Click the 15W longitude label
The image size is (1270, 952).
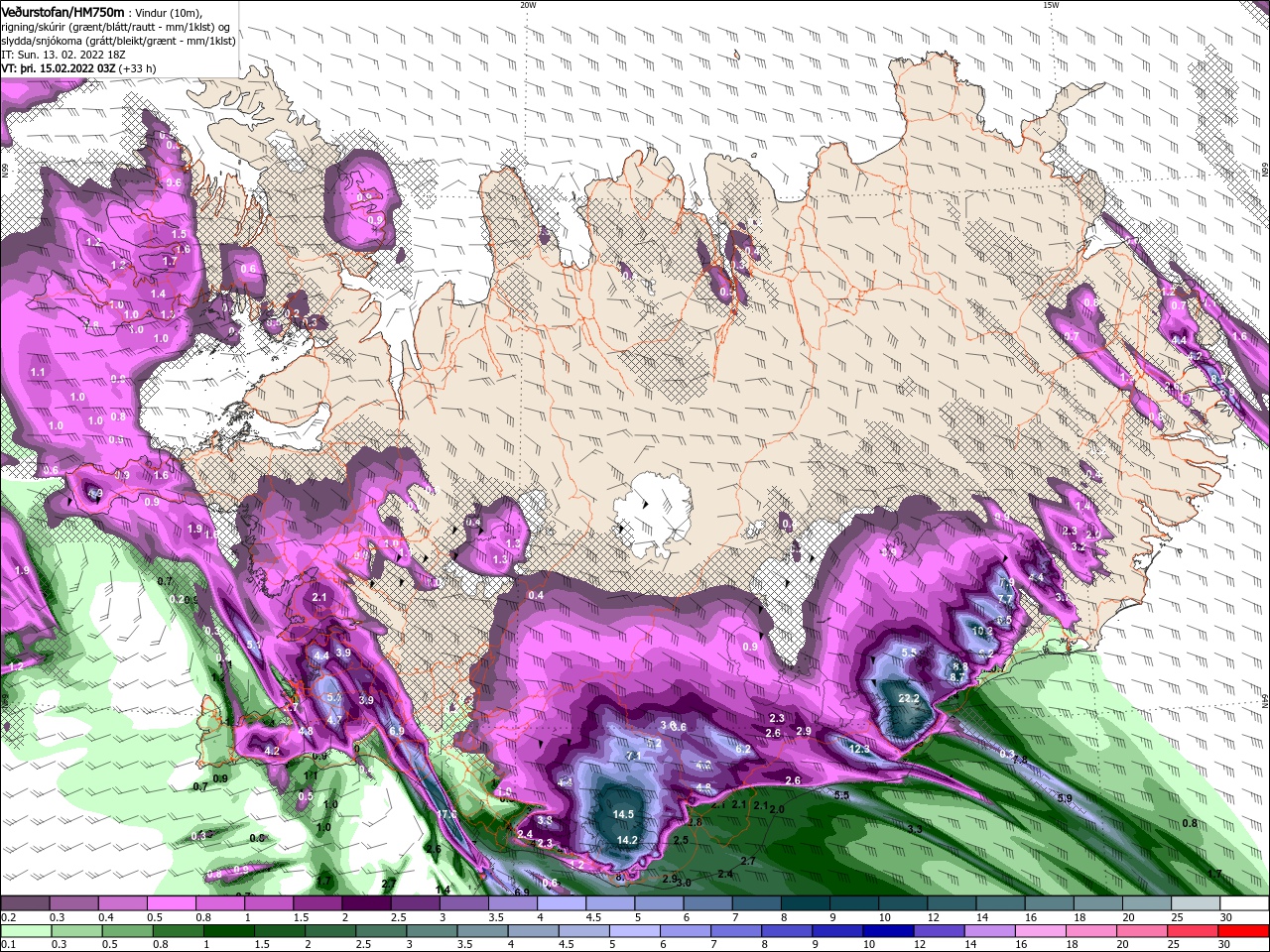point(1050,5)
